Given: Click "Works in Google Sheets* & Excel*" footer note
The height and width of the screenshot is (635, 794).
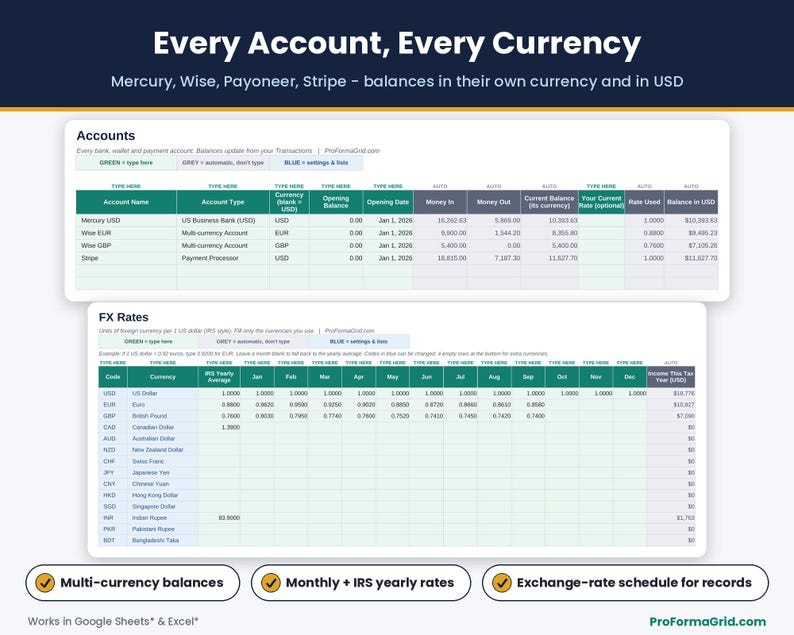Looking at the screenshot, I should tap(113, 621).
